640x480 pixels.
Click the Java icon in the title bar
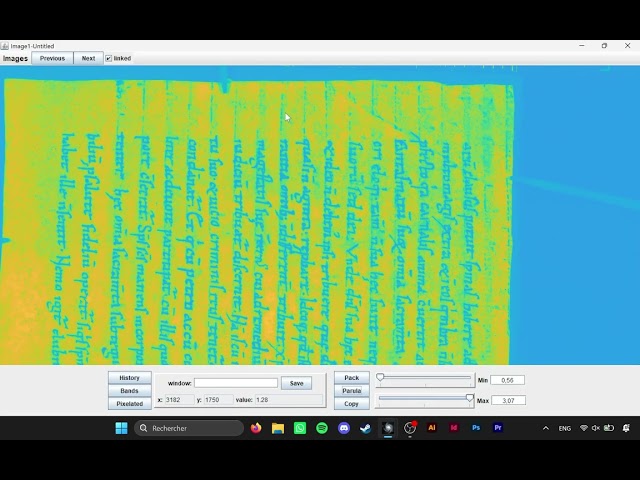[5, 46]
